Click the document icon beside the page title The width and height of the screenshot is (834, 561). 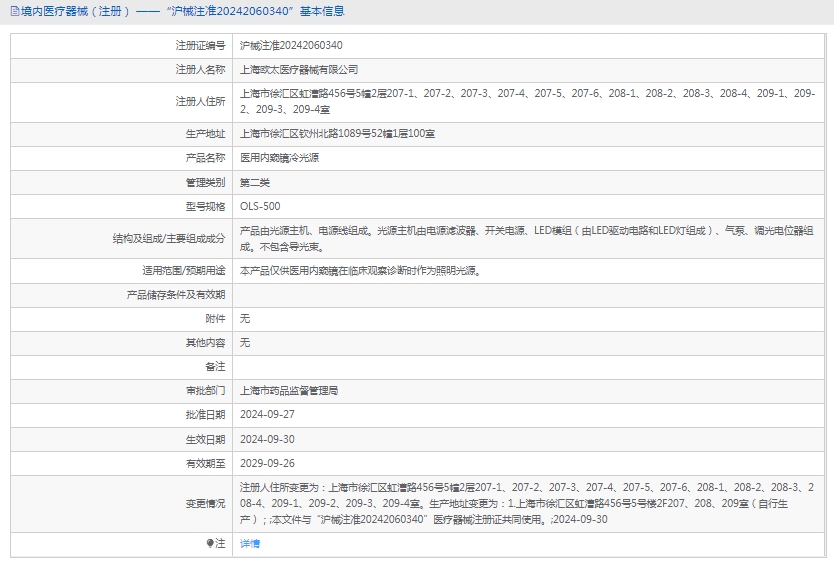15,12
